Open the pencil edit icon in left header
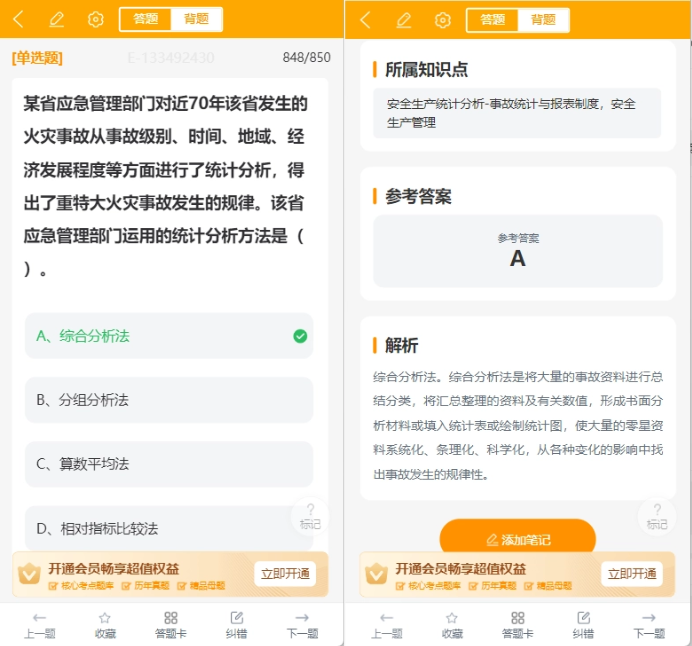Image resolution: width=692 pixels, height=646 pixels. click(56, 19)
